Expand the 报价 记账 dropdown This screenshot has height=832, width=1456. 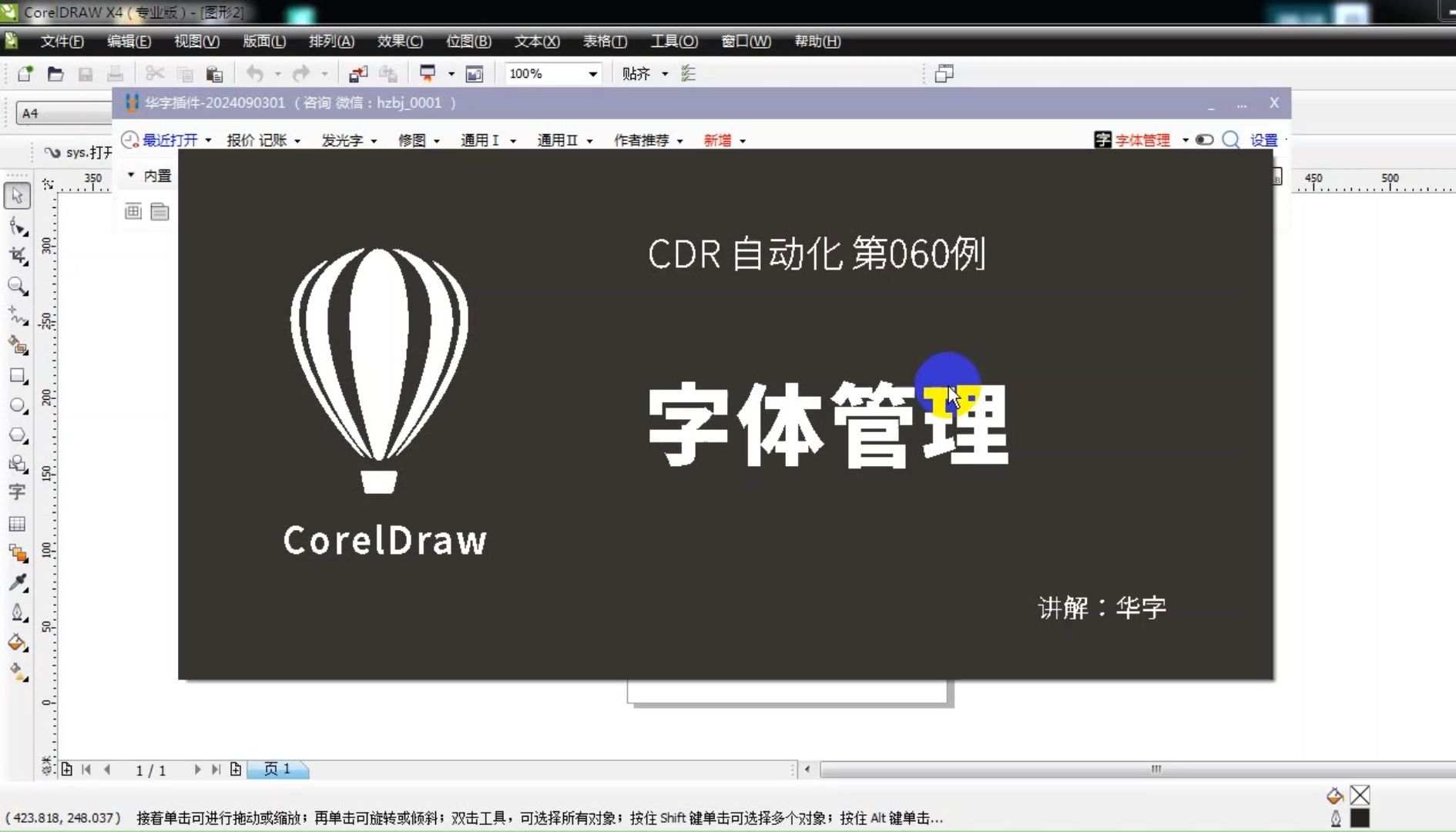coord(297,141)
